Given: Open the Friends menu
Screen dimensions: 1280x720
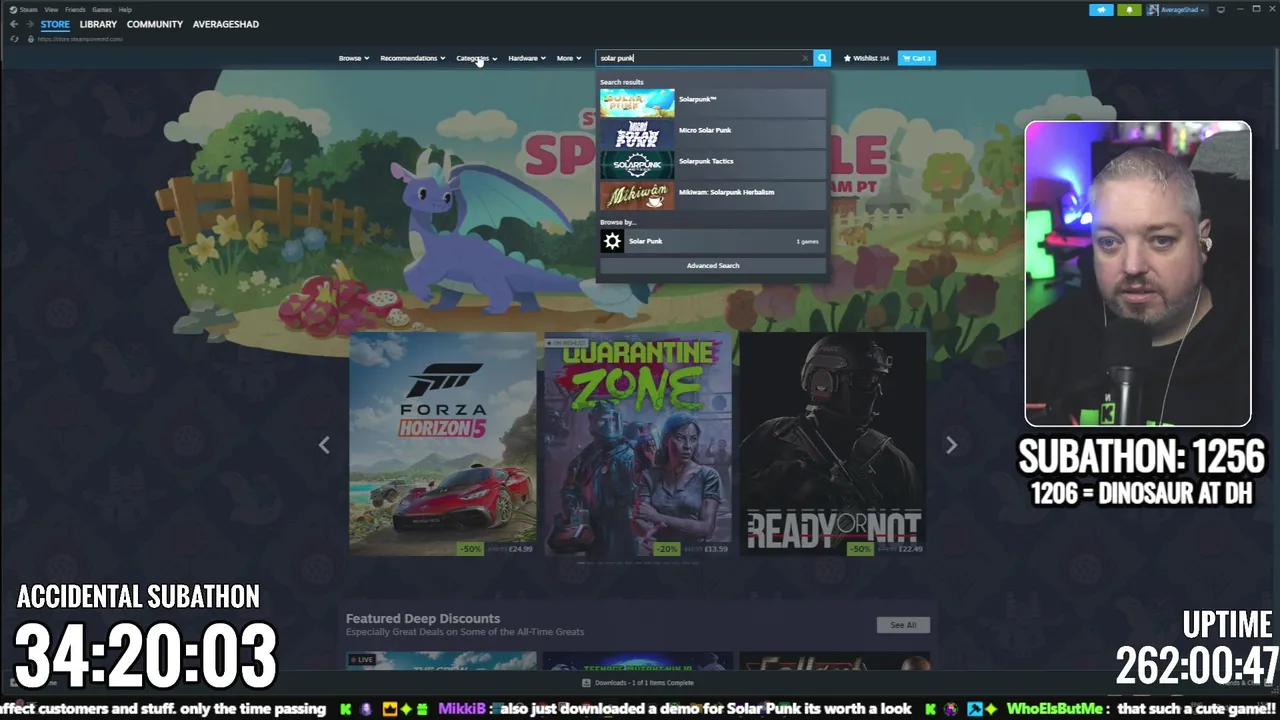Looking at the screenshot, I should (x=75, y=9).
